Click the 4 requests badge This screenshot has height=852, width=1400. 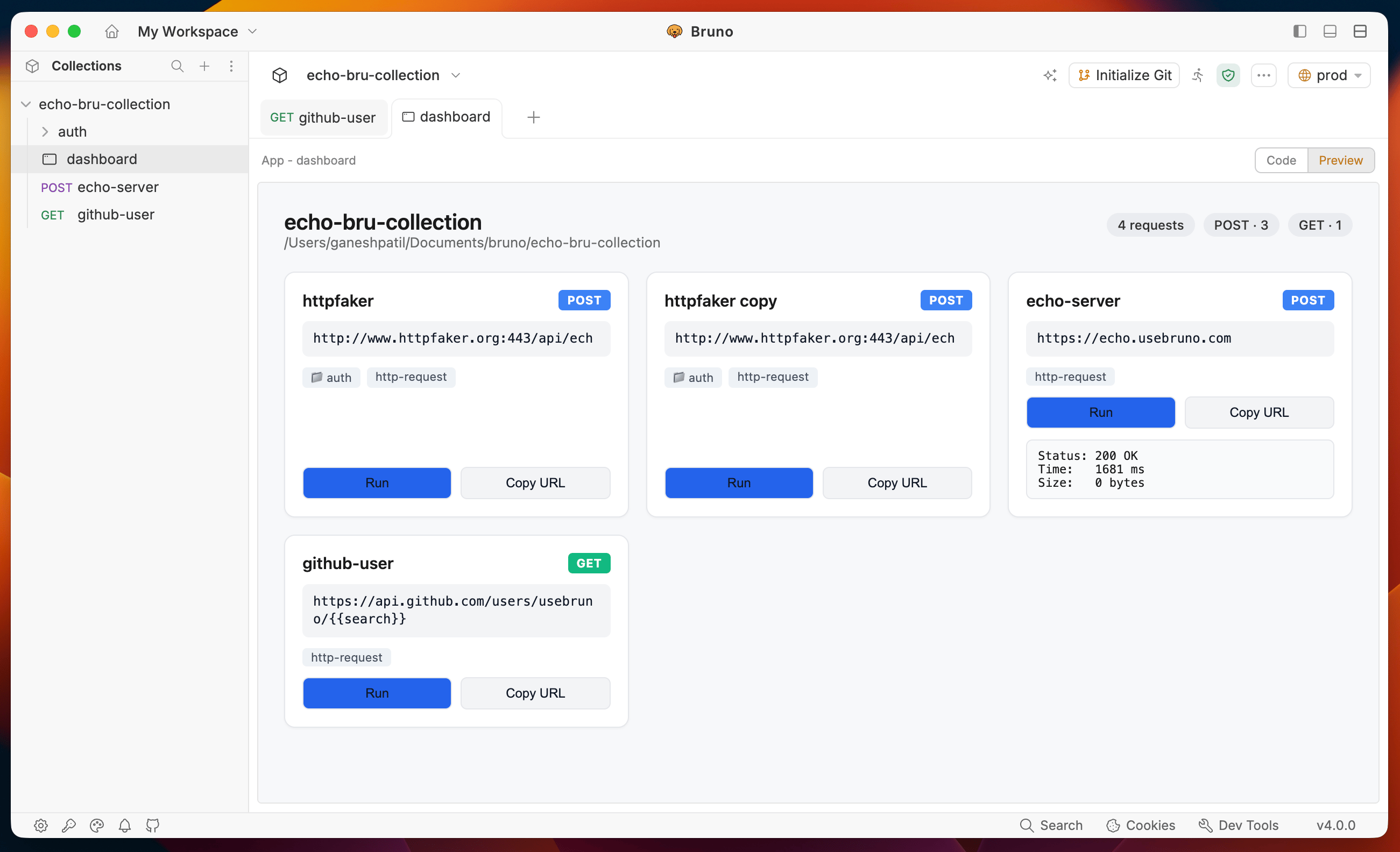pyautogui.click(x=1150, y=225)
